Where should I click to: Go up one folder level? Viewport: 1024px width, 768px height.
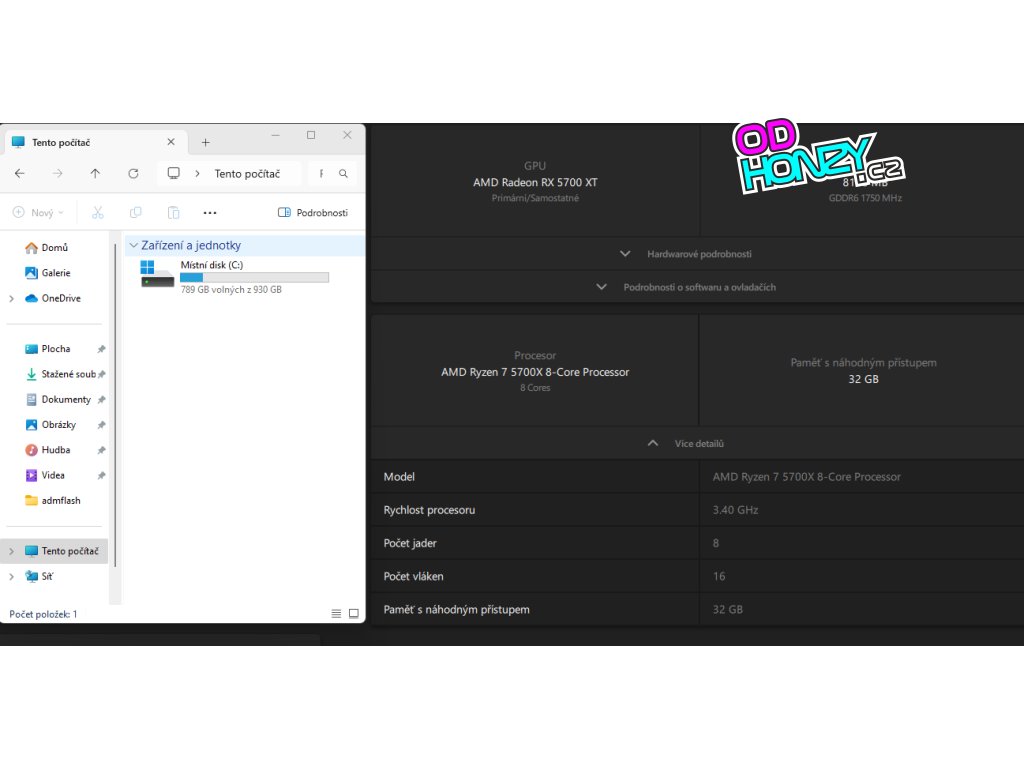pyautogui.click(x=95, y=174)
